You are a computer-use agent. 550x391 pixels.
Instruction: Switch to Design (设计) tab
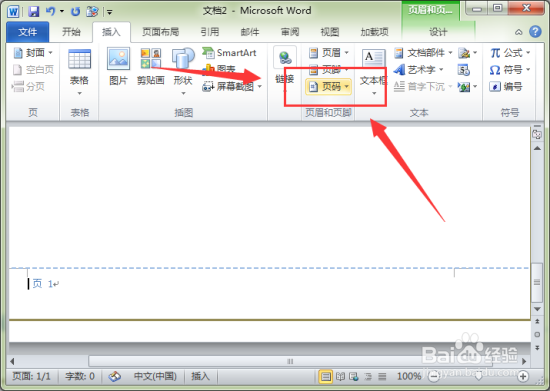point(438,32)
